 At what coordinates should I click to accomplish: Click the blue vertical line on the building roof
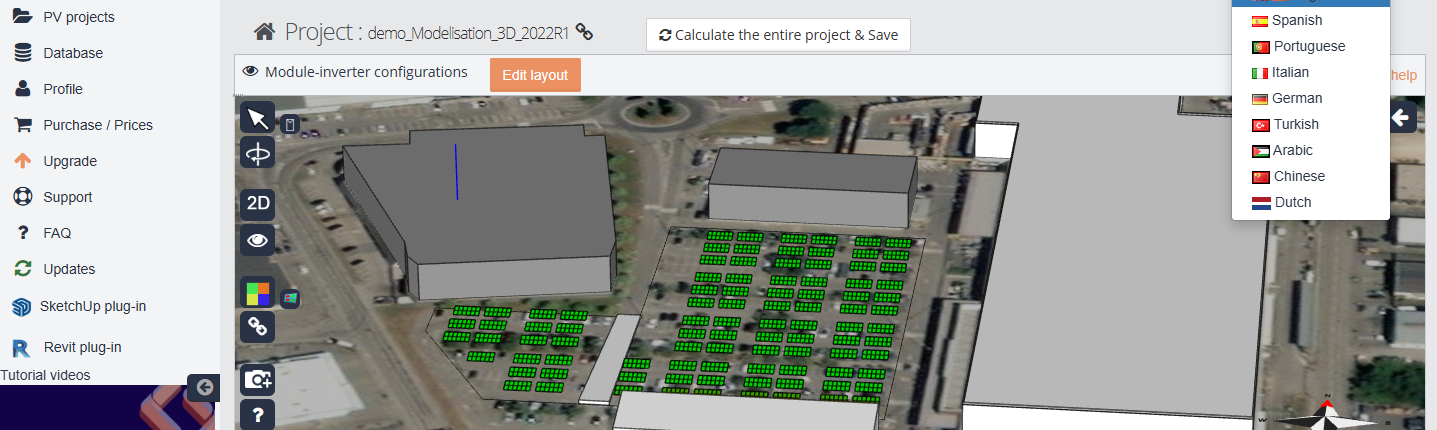coord(456,170)
